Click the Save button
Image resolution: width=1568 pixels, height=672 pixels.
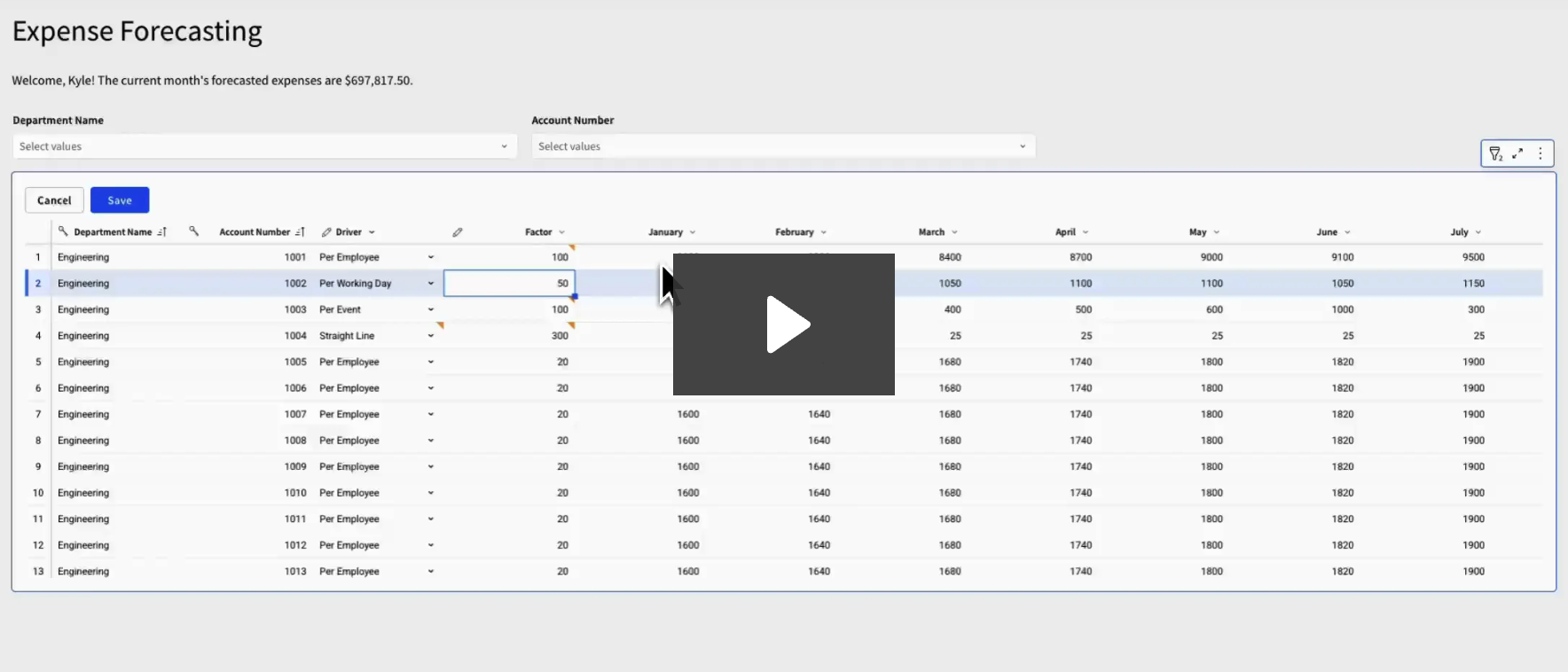120,200
